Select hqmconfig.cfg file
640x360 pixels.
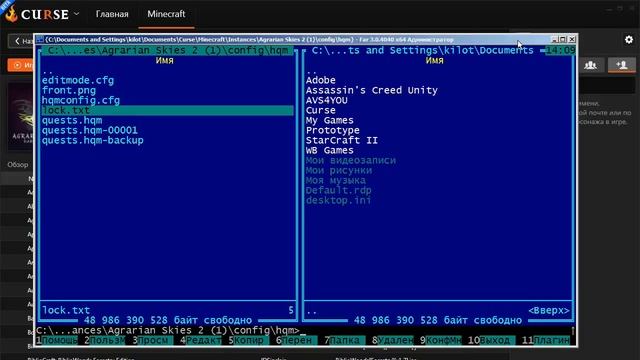tap(81, 100)
